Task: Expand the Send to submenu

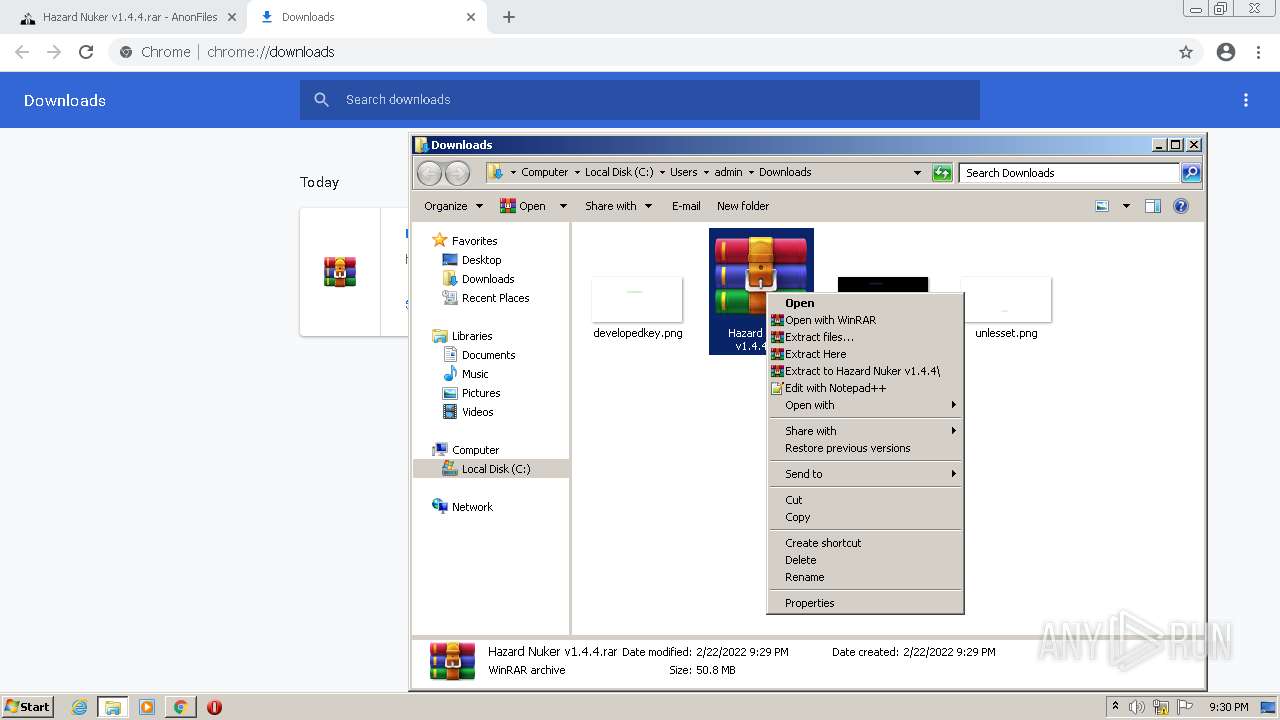Action: point(865,474)
